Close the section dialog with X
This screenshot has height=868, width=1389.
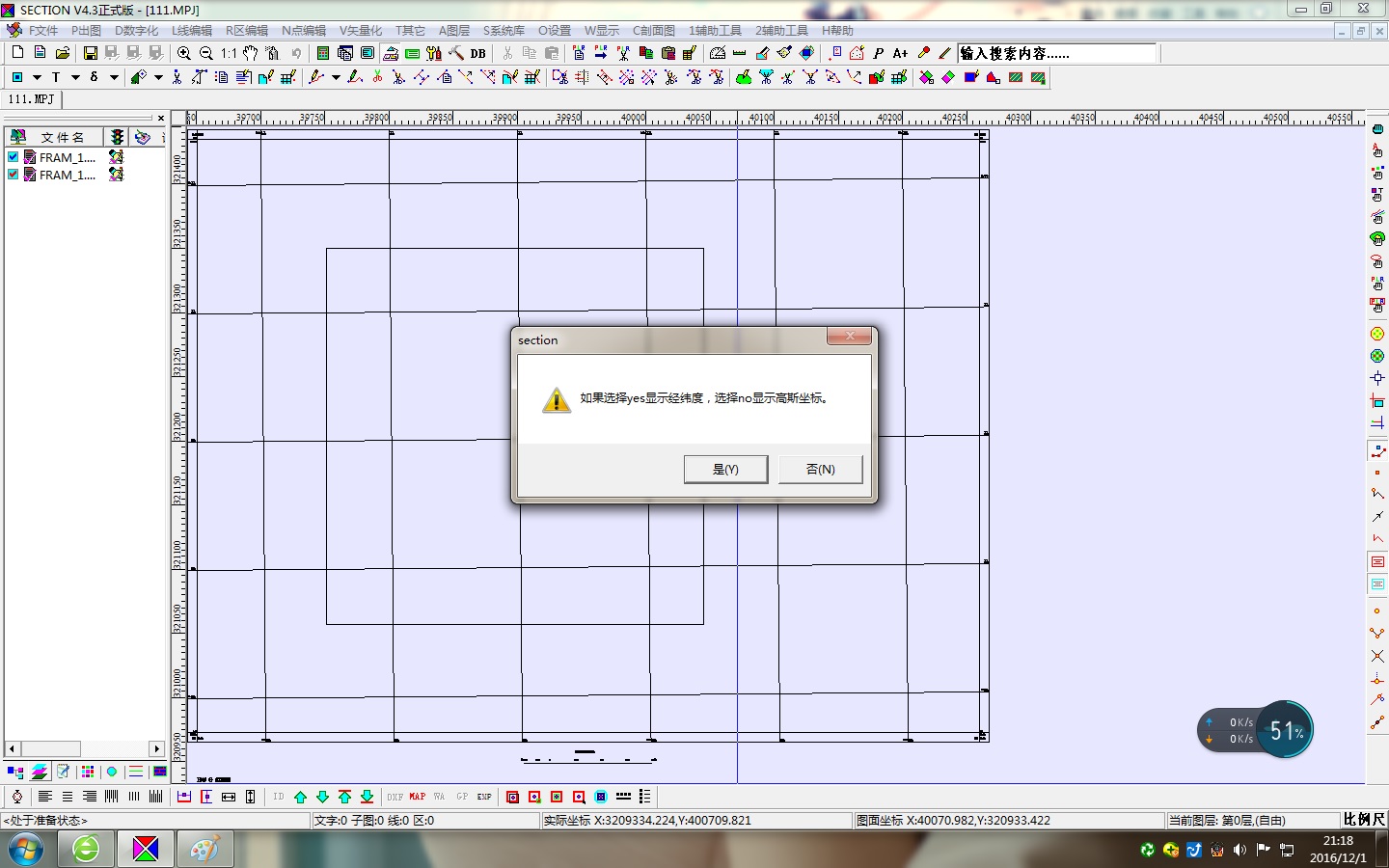(850, 336)
